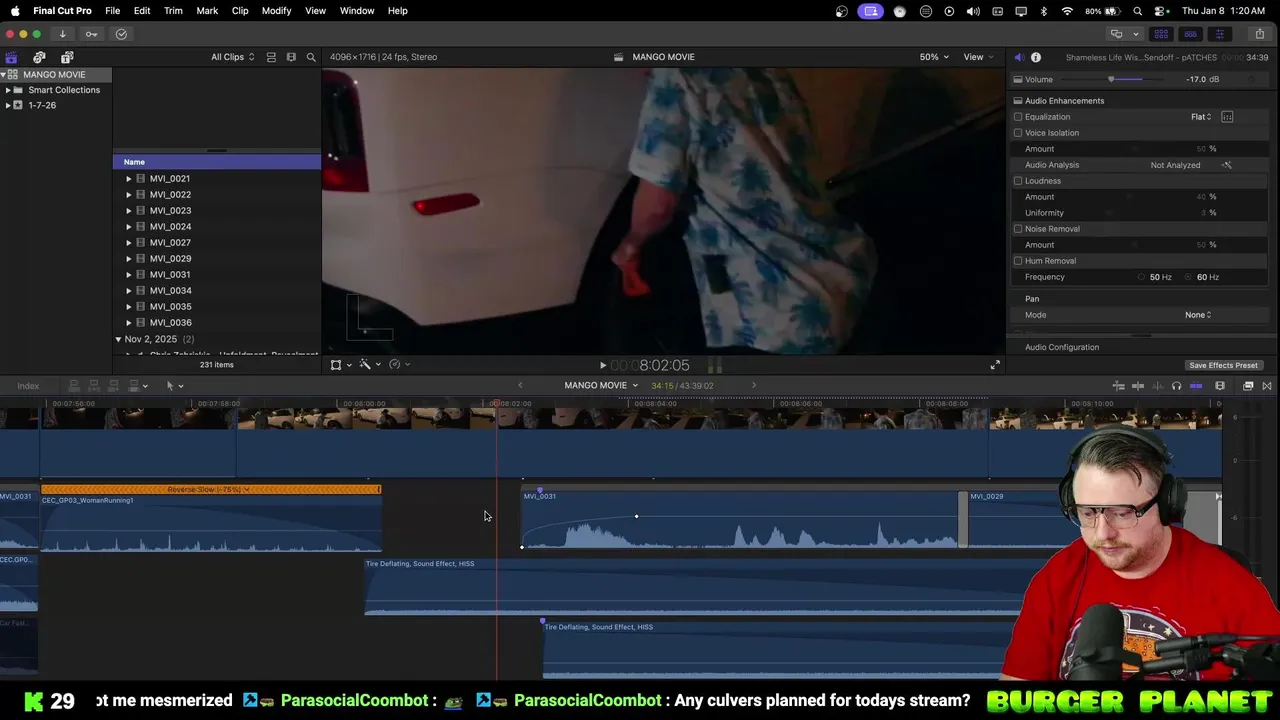Viewport: 1280px width, 720px height.
Task: Switch browser to filmstrip view icon
Action: point(291,57)
